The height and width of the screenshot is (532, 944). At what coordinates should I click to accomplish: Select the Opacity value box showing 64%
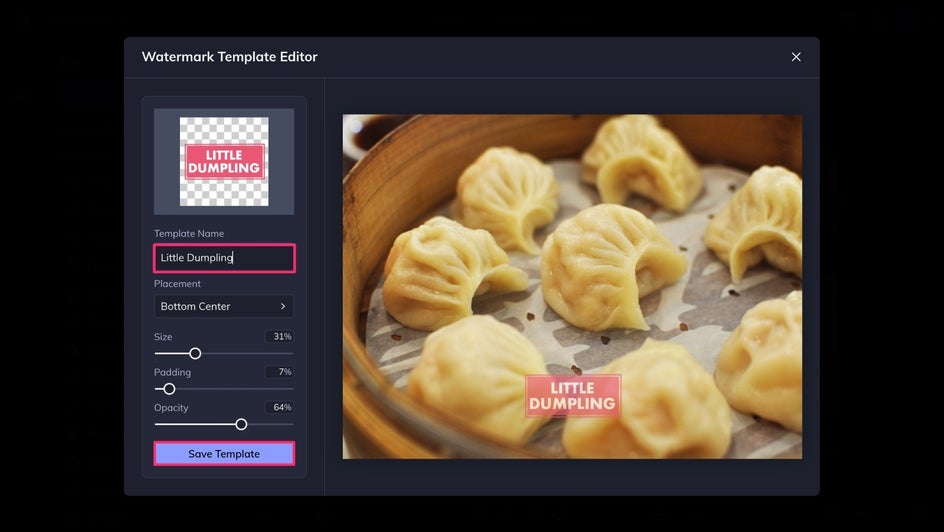click(279, 408)
